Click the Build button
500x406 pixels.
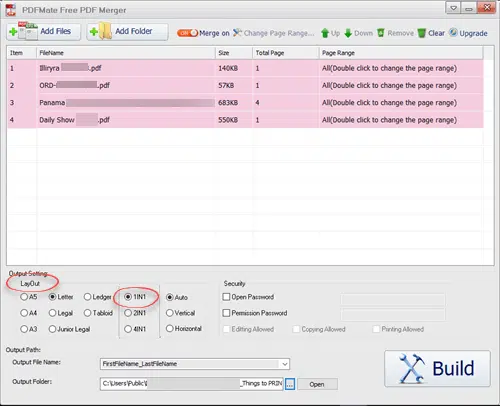(x=437, y=368)
